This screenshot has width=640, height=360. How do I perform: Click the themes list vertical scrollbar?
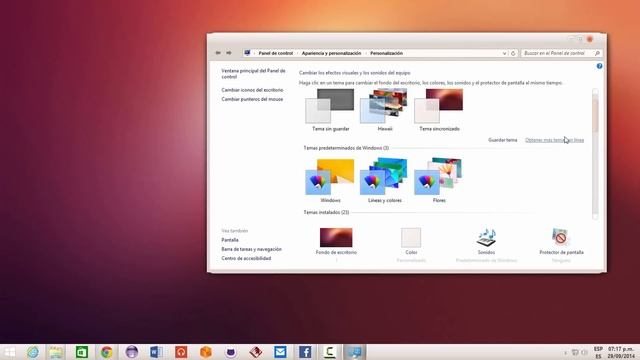pyautogui.click(x=595, y=154)
